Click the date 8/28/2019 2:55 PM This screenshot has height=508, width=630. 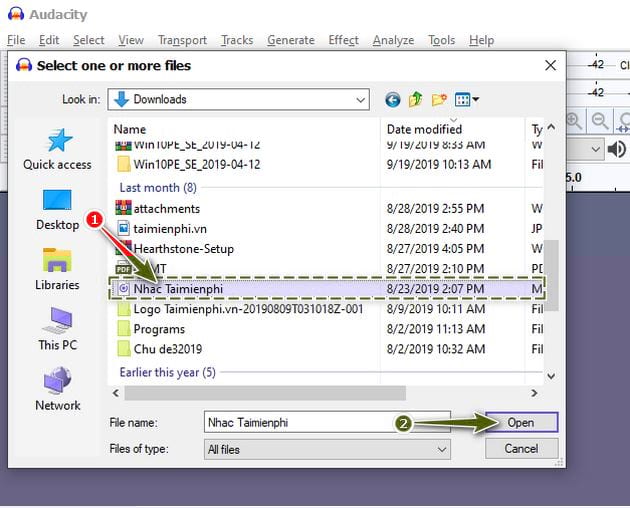tap(435, 209)
